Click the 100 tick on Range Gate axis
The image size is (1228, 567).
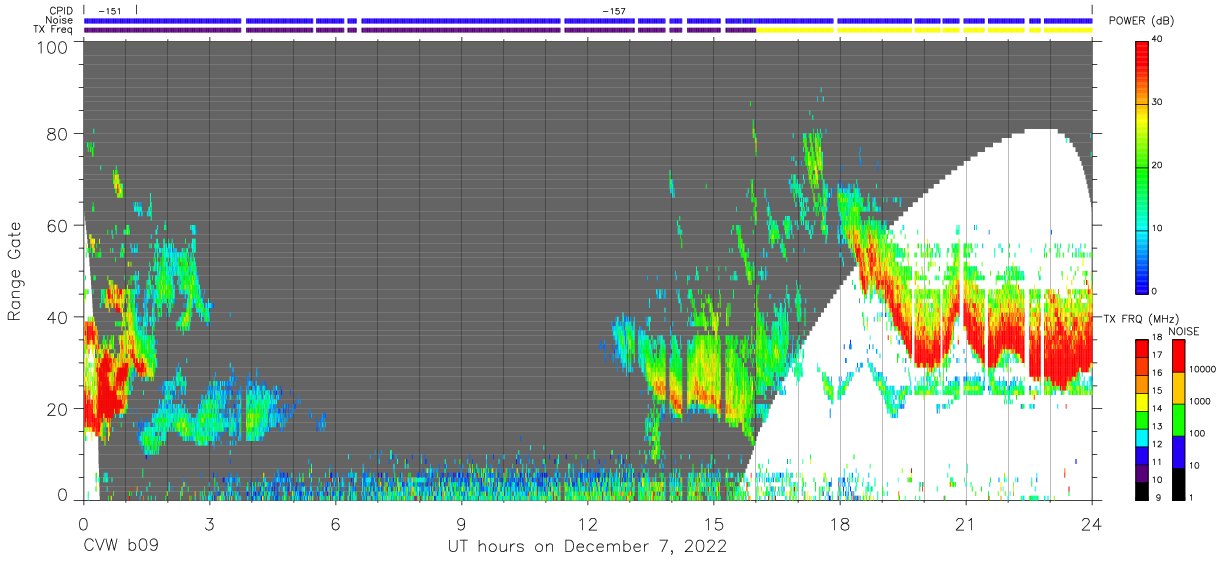click(x=51, y=47)
